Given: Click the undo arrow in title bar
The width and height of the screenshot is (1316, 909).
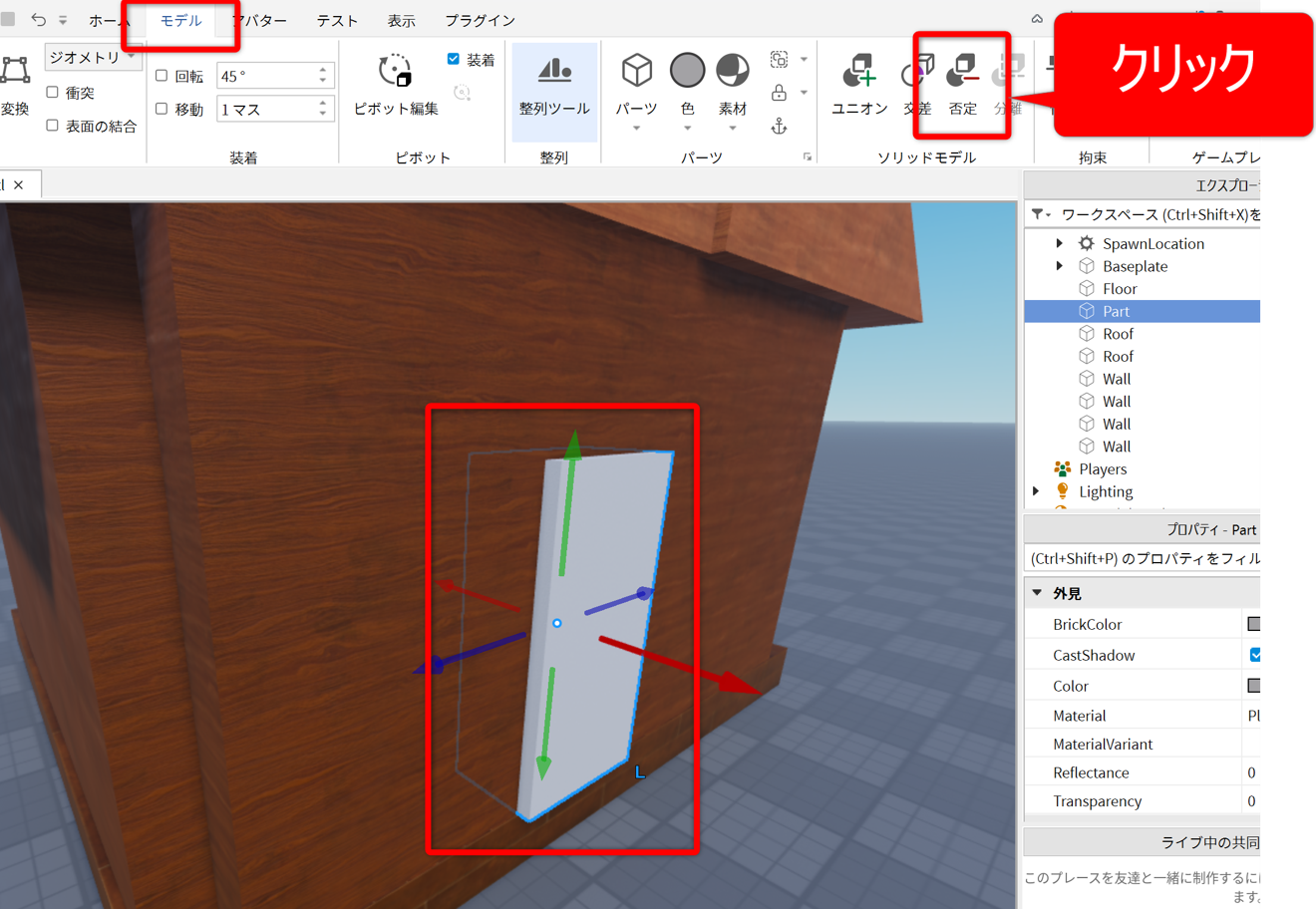Looking at the screenshot, I should tap(39, 19).
